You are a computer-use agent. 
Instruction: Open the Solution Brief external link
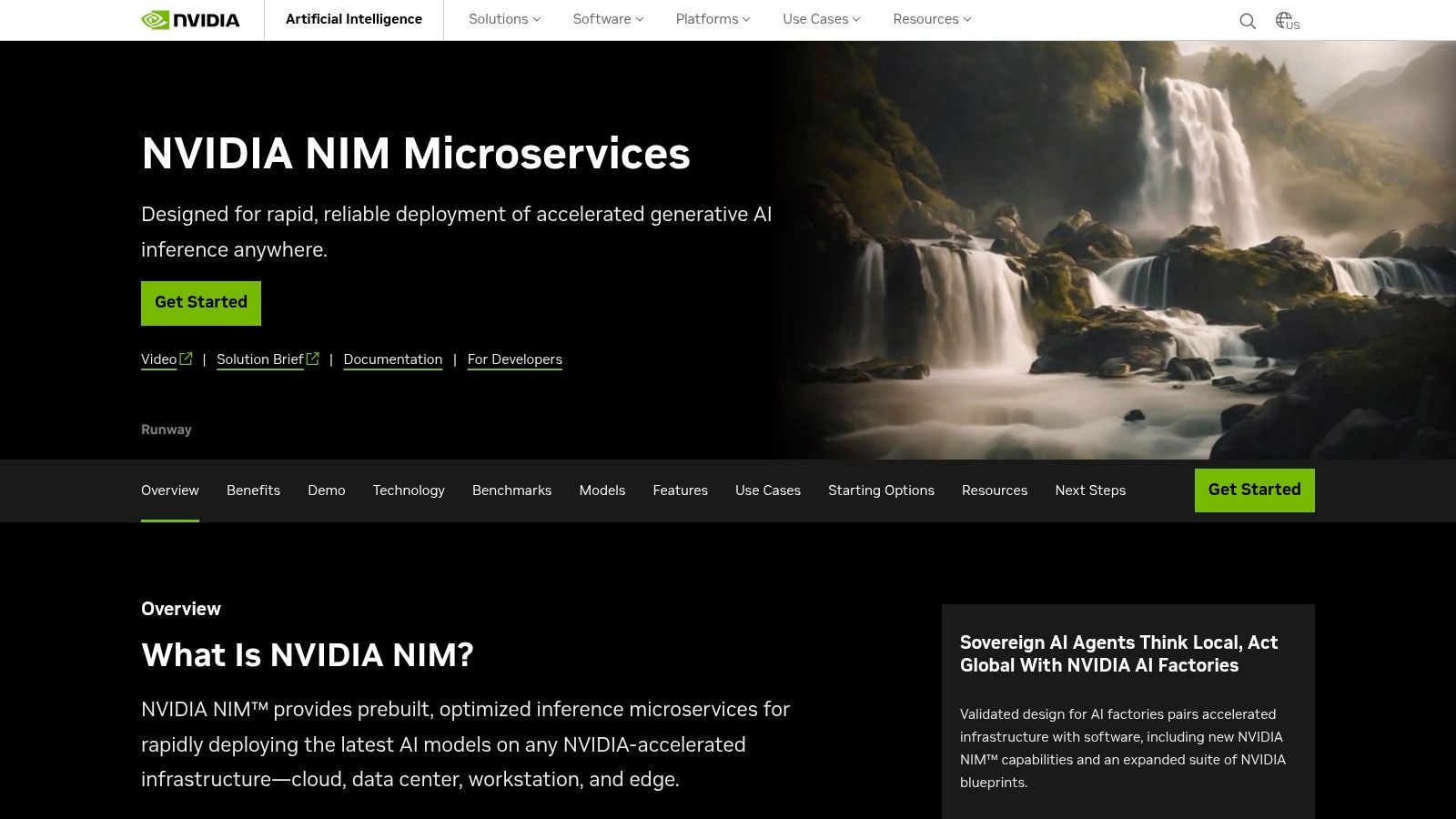click(x=260, y=359)
